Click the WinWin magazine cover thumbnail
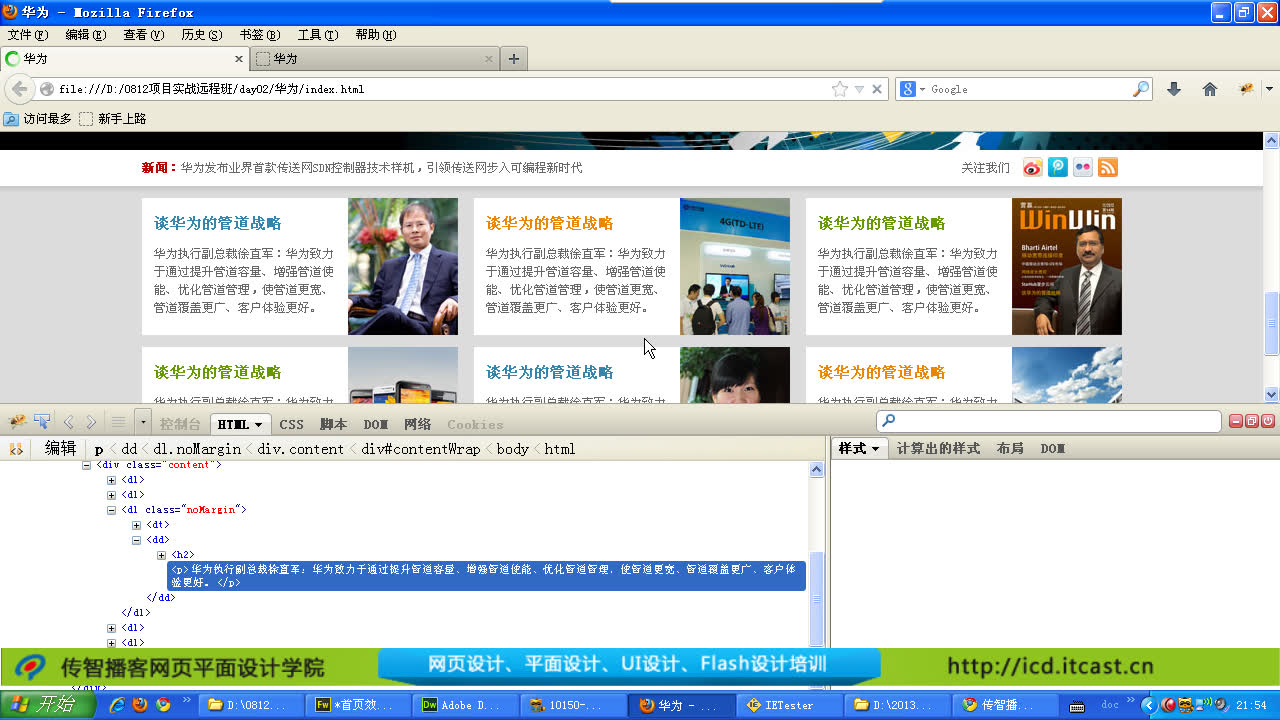The height and width of the screenshot is (720, 1280). [1067, 266]
